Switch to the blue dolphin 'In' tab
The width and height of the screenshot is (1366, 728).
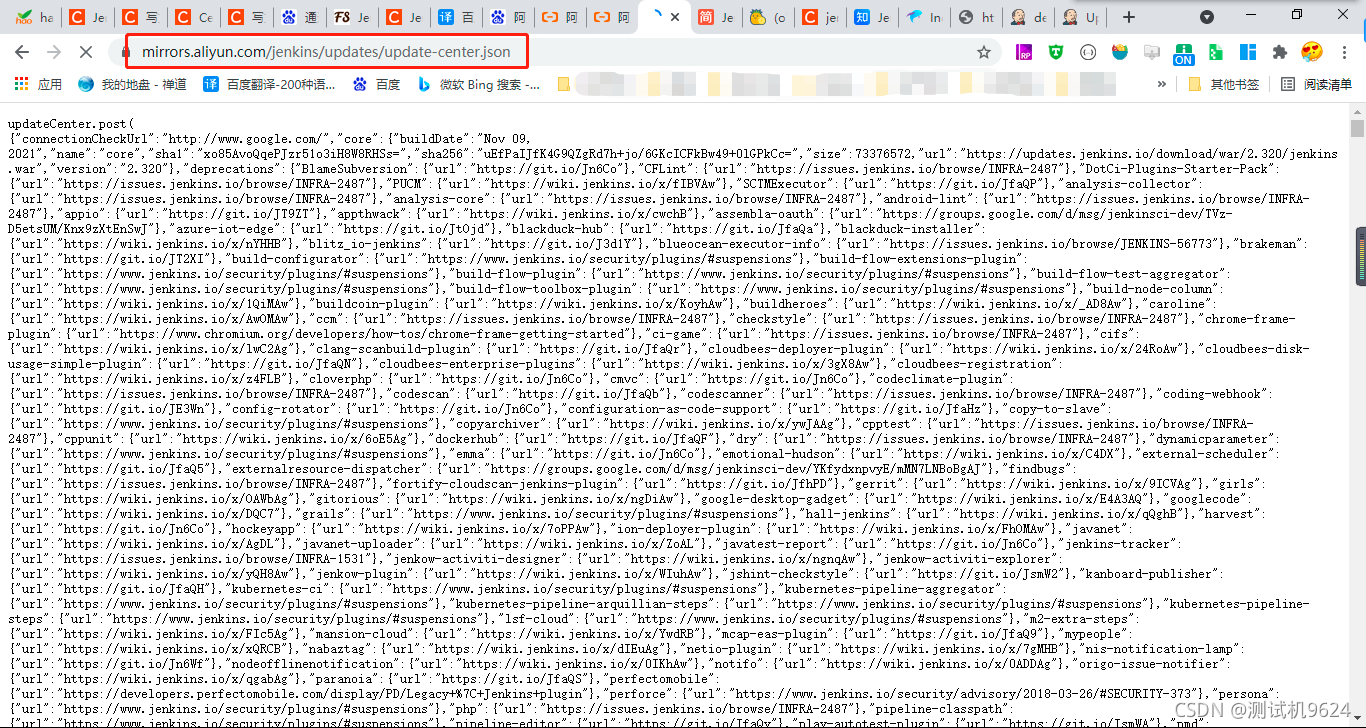pos(924,17)
